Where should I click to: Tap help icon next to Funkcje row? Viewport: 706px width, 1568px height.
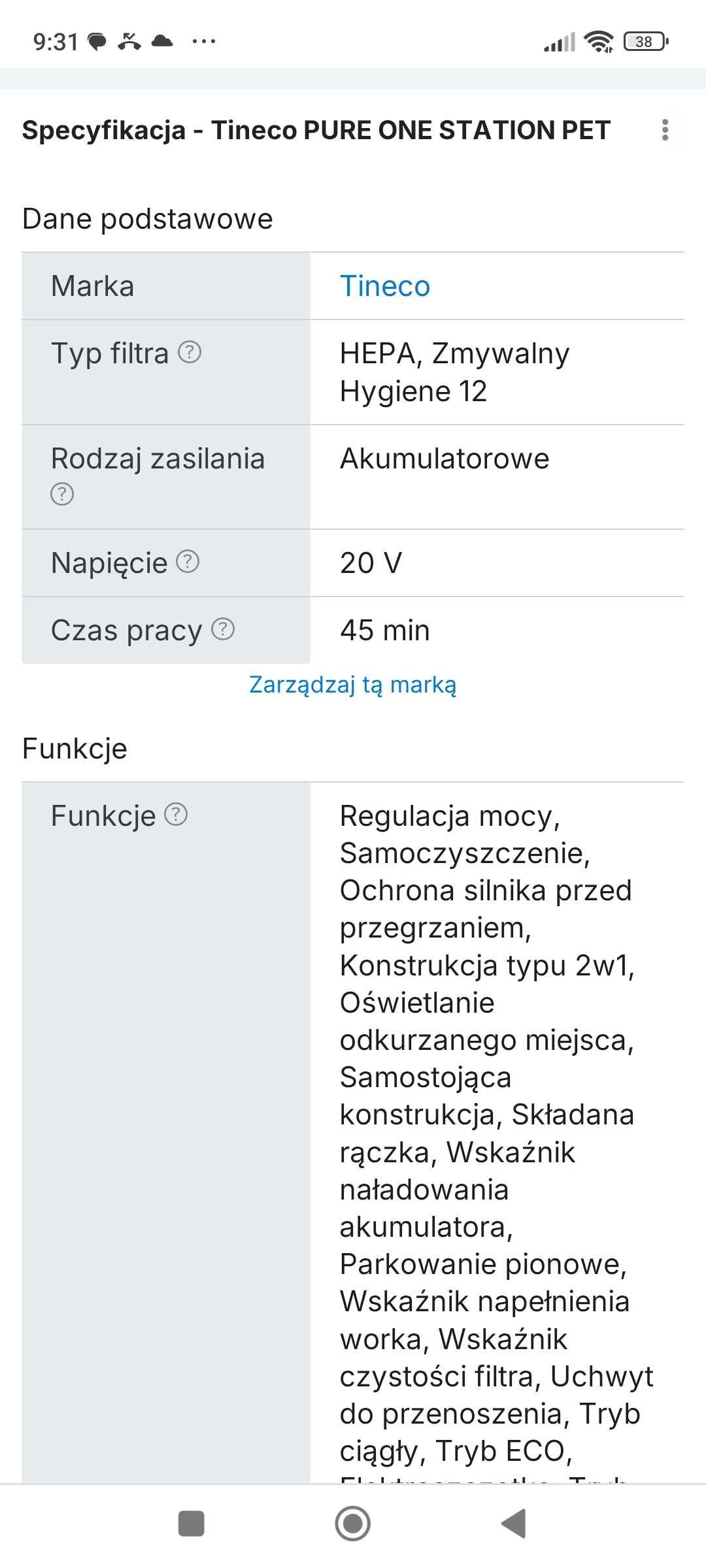point(176,814)
